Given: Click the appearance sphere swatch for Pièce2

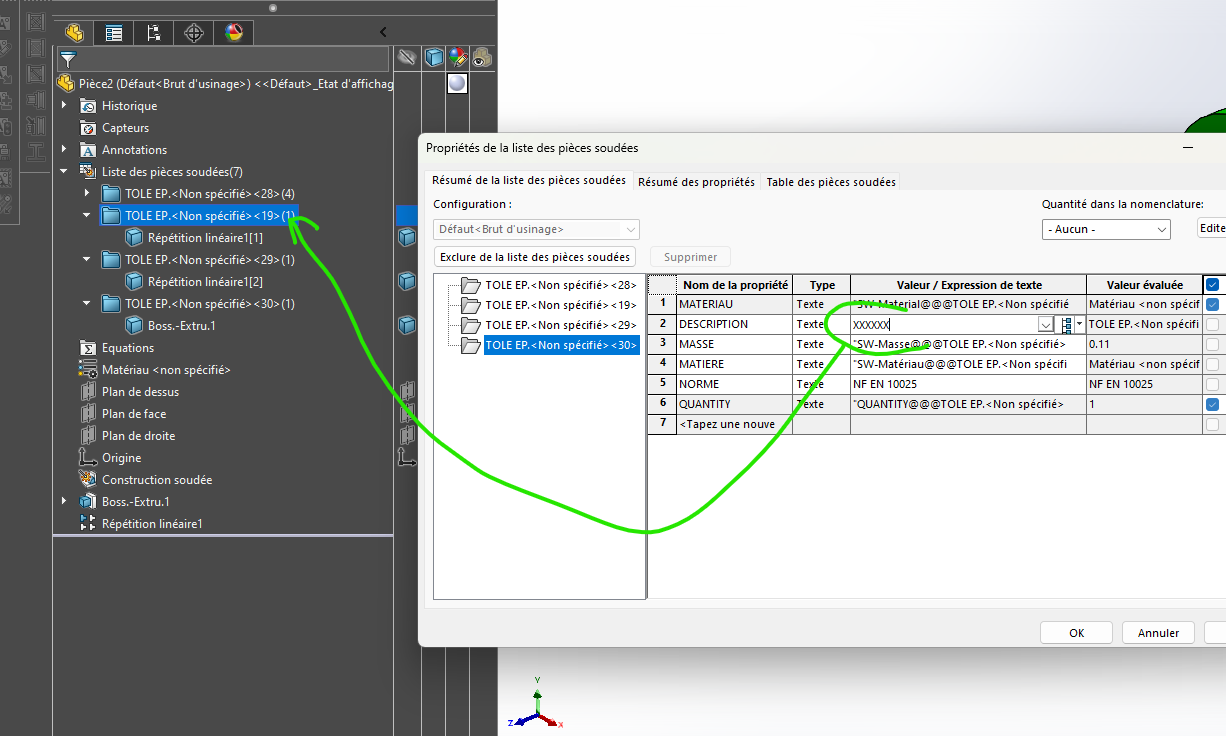Looking at the screenshot, I should point(457,84).
